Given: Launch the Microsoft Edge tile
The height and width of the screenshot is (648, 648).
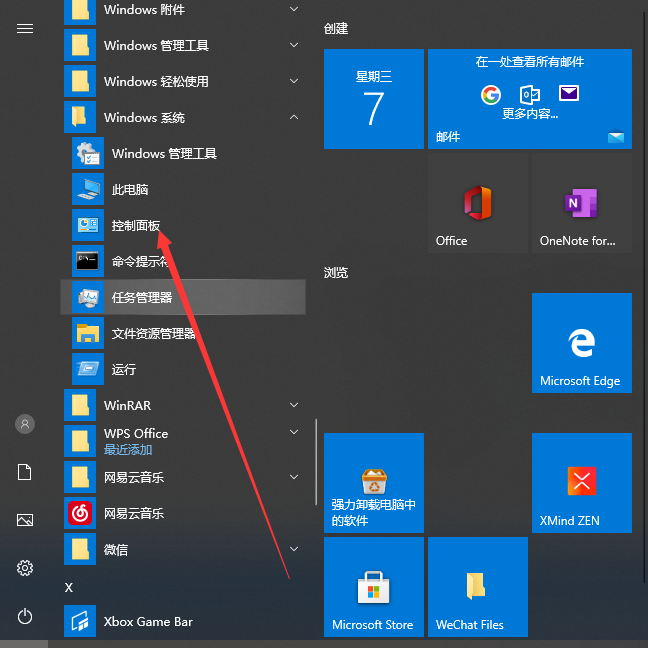Looking at the screenshot, I should click(581, 343).
